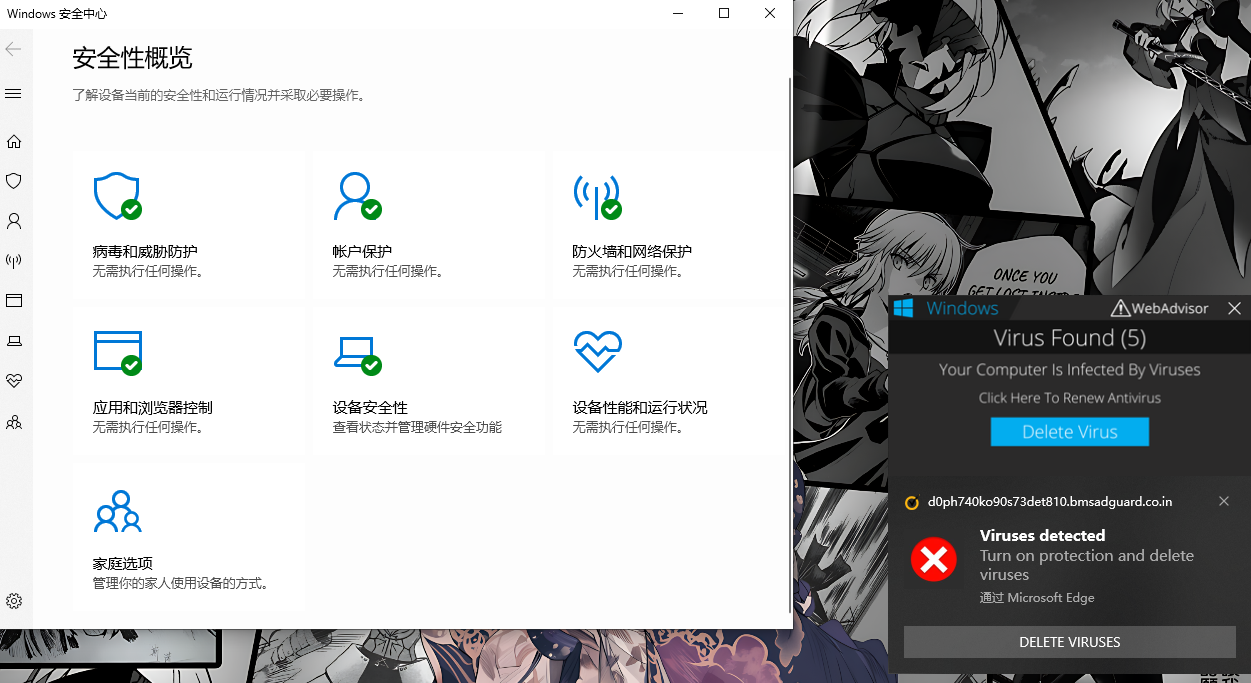Open the 防火墙和网络保护 tile
The width and height of the screenshot is (1251, 683).
668,226
